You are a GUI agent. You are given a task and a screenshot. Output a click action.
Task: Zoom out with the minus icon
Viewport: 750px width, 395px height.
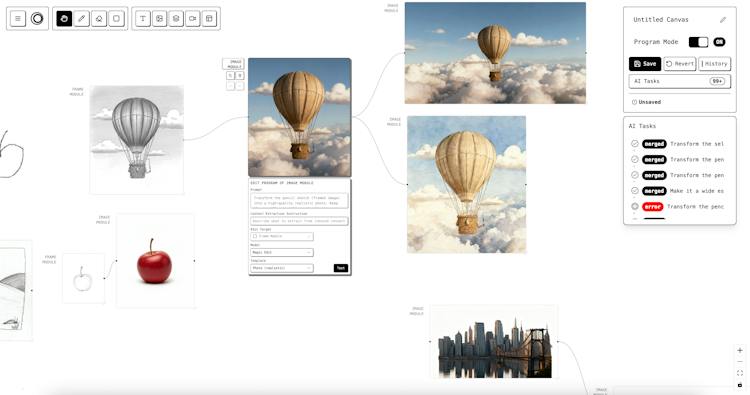click(x=740, y=362)
